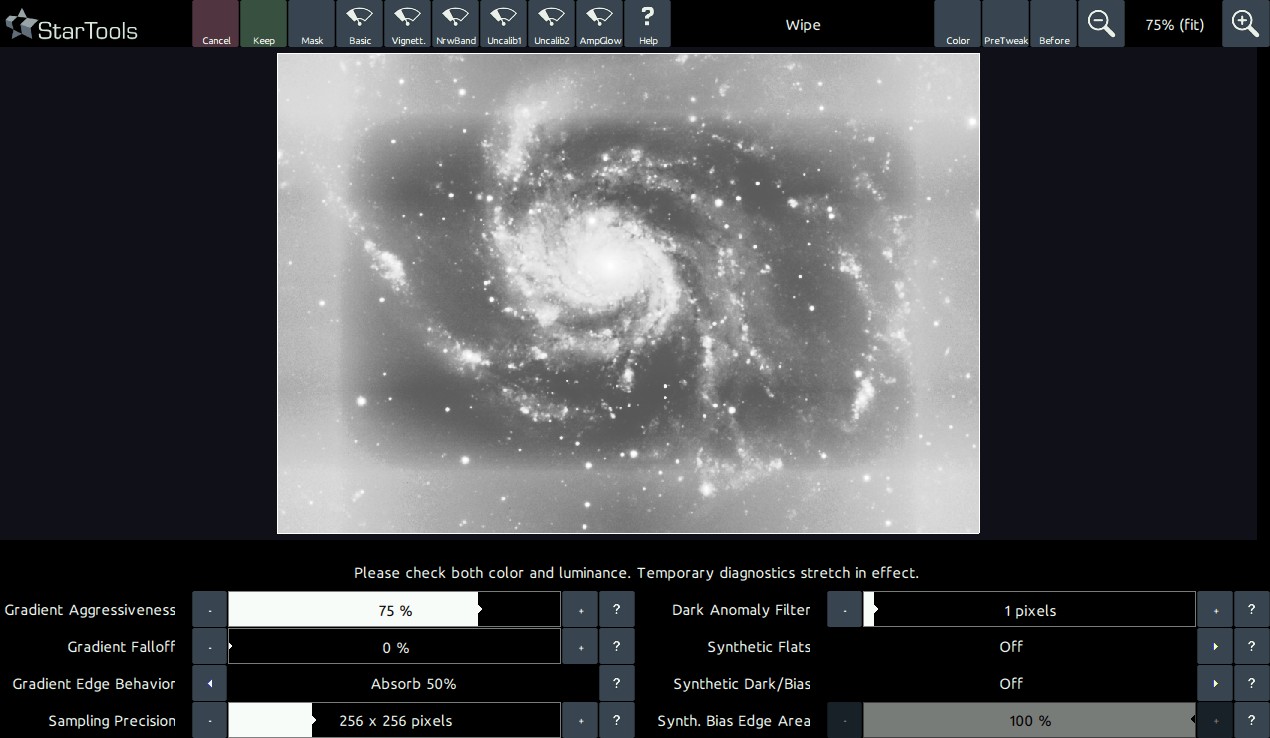This screenshot has height=738, width=1270.
Task: Apply the Vignetting preset
Action: 407,24
